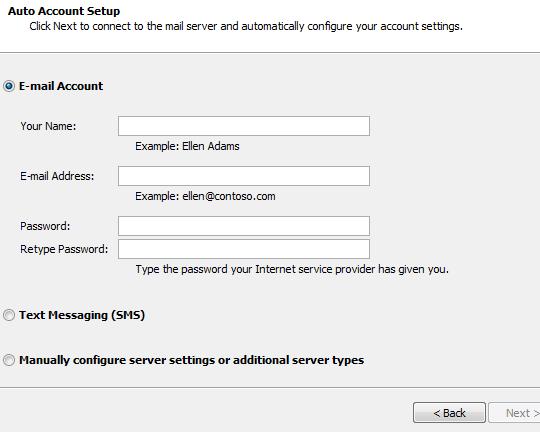
Task: Click the Retype Password: field label
Action: pos(64,249)
